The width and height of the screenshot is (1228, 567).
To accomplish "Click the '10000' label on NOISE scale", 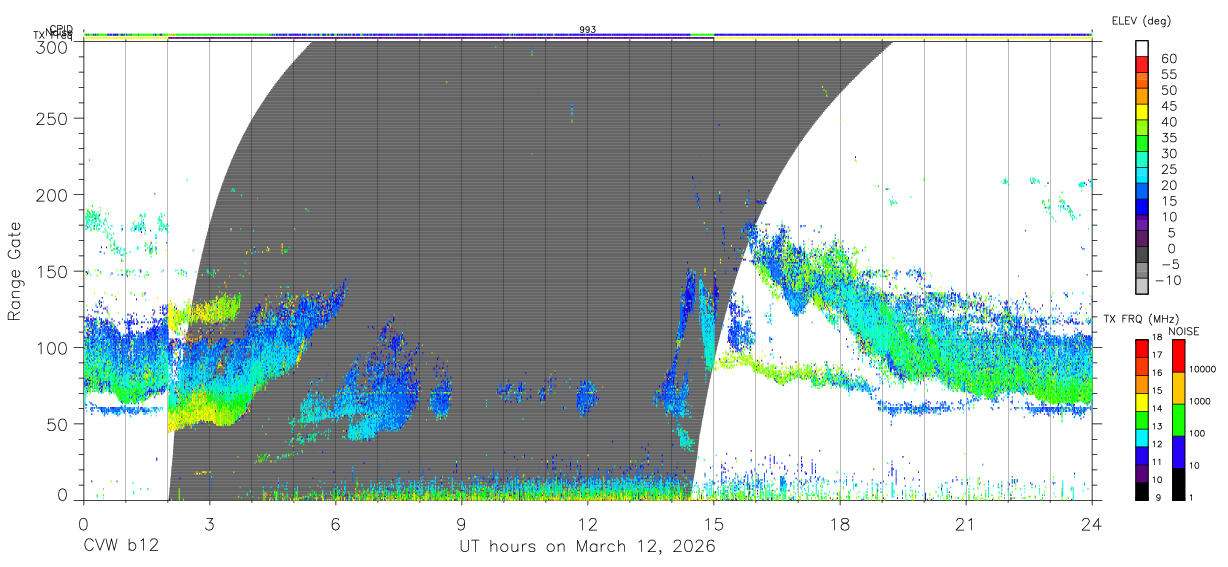I will coord(1203,369).
